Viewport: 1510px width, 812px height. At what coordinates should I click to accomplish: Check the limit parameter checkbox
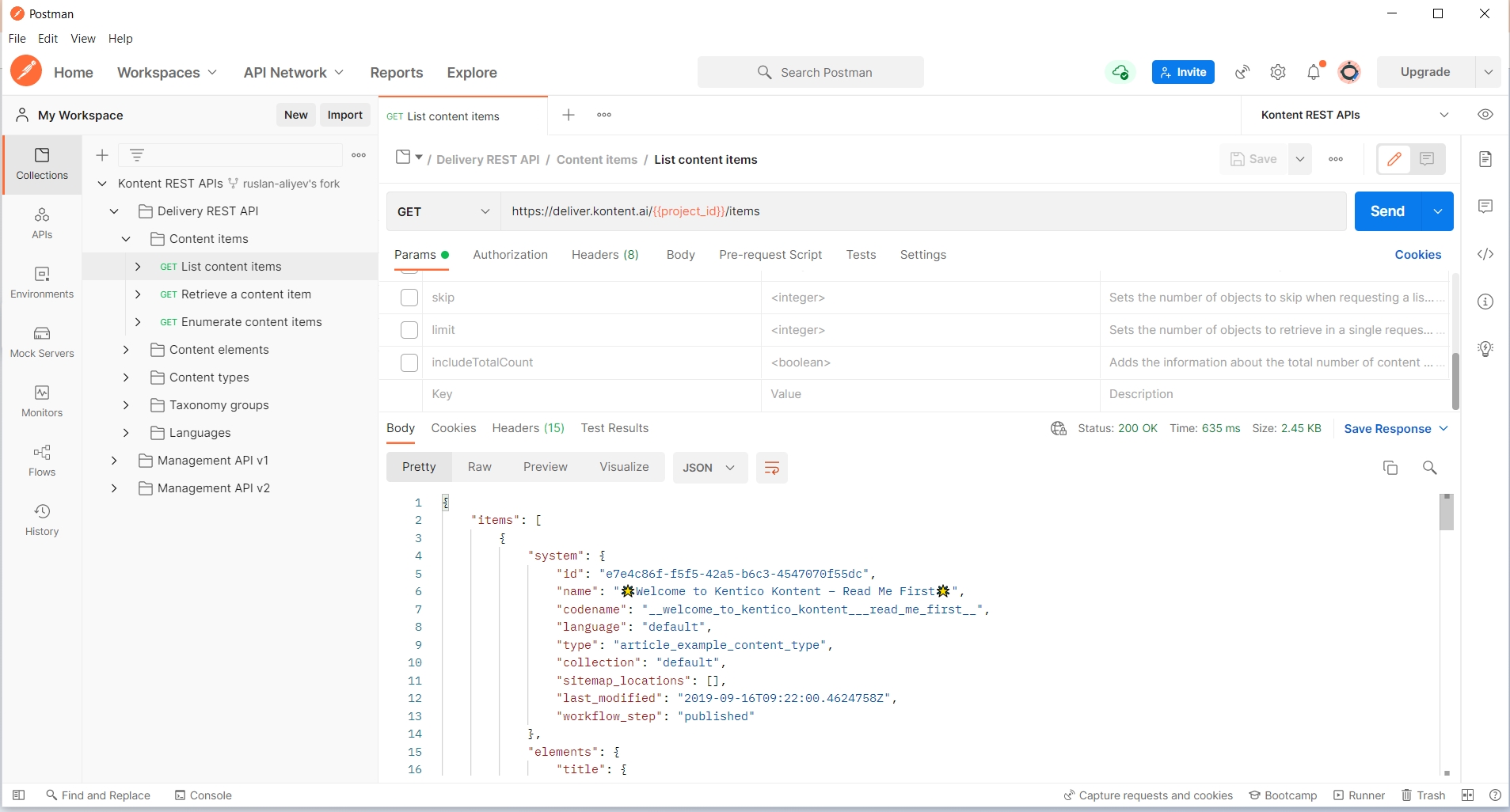pos(409,330)
